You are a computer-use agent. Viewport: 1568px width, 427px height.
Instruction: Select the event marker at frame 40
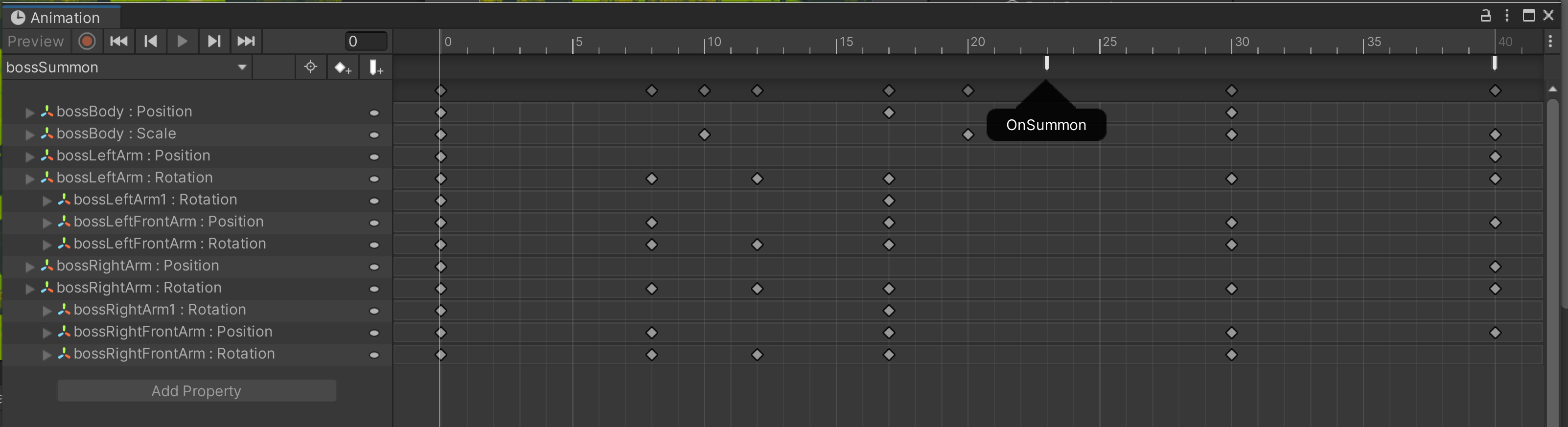[1495, 63]
